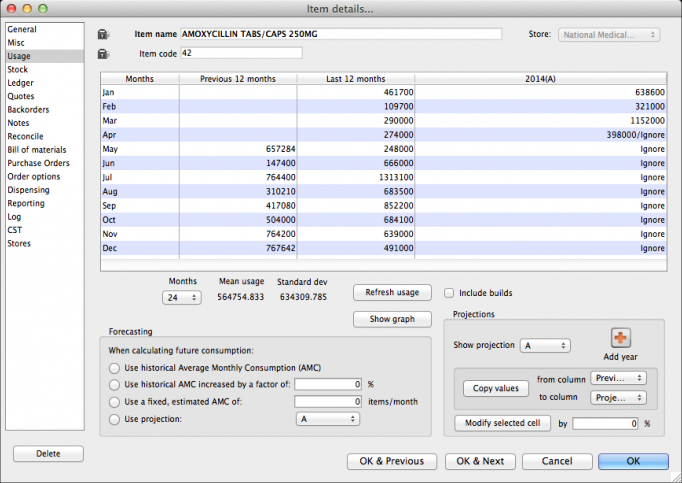Open the Quotes section
The width and height of the screenshot is (682, 483).
pyautogui.click(x=45, y=96)
